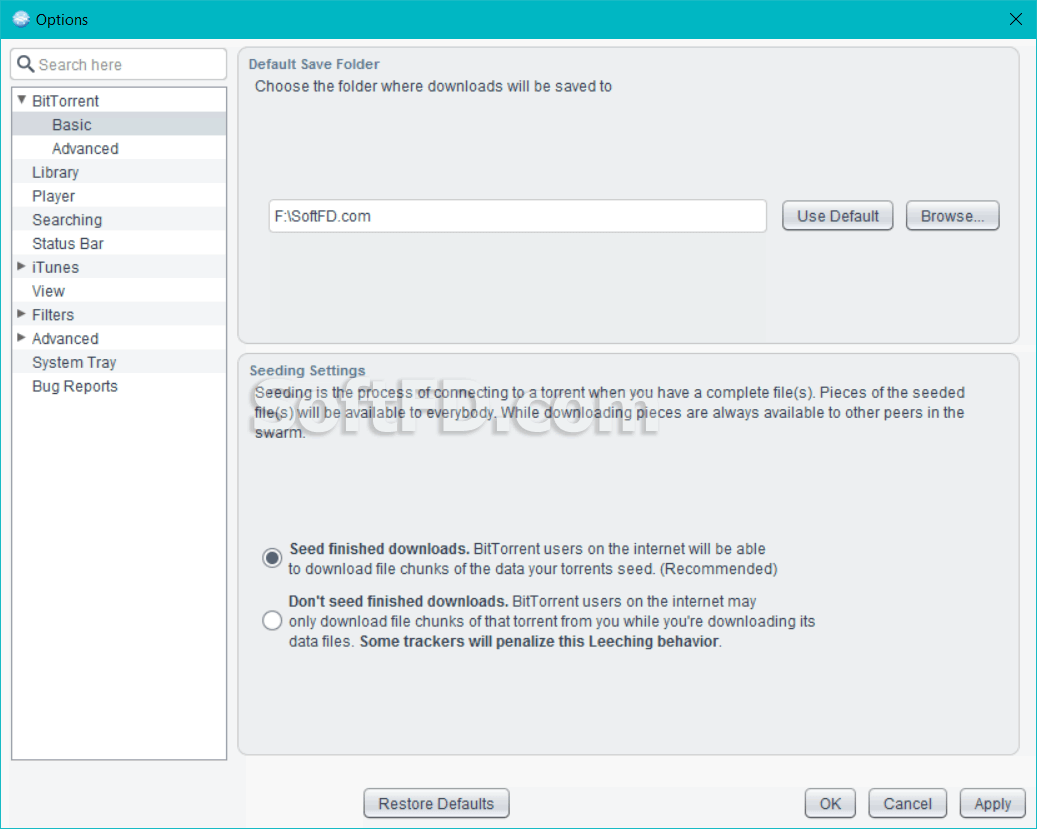Image resolution: width=1037 pixels, height=829 pixels.
Task: Expand the Advanced top-level tree node
Action: coord(21,337)
